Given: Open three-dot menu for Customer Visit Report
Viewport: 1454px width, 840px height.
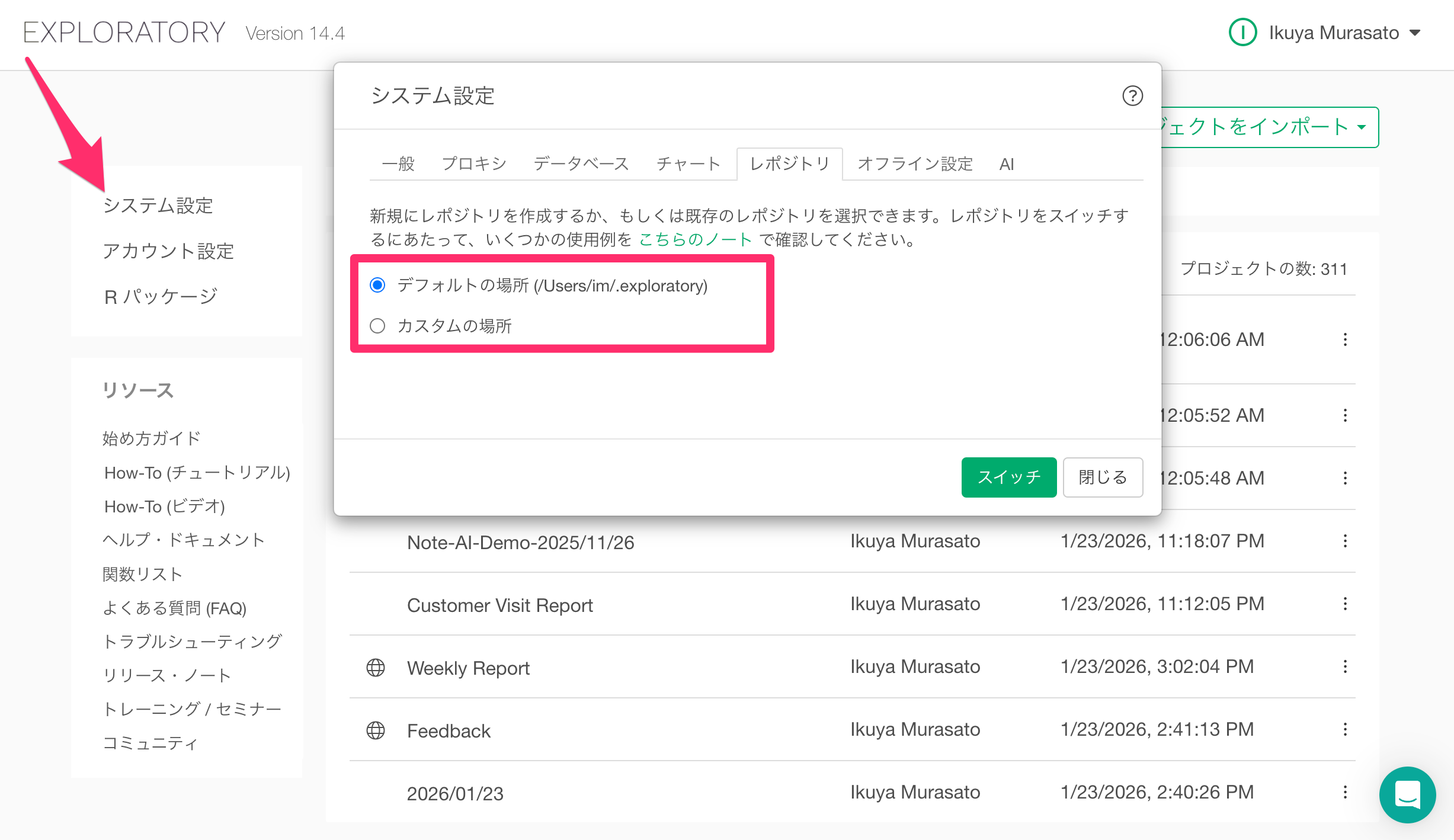Looking at the screenshot, I should tap(1345, 604).
